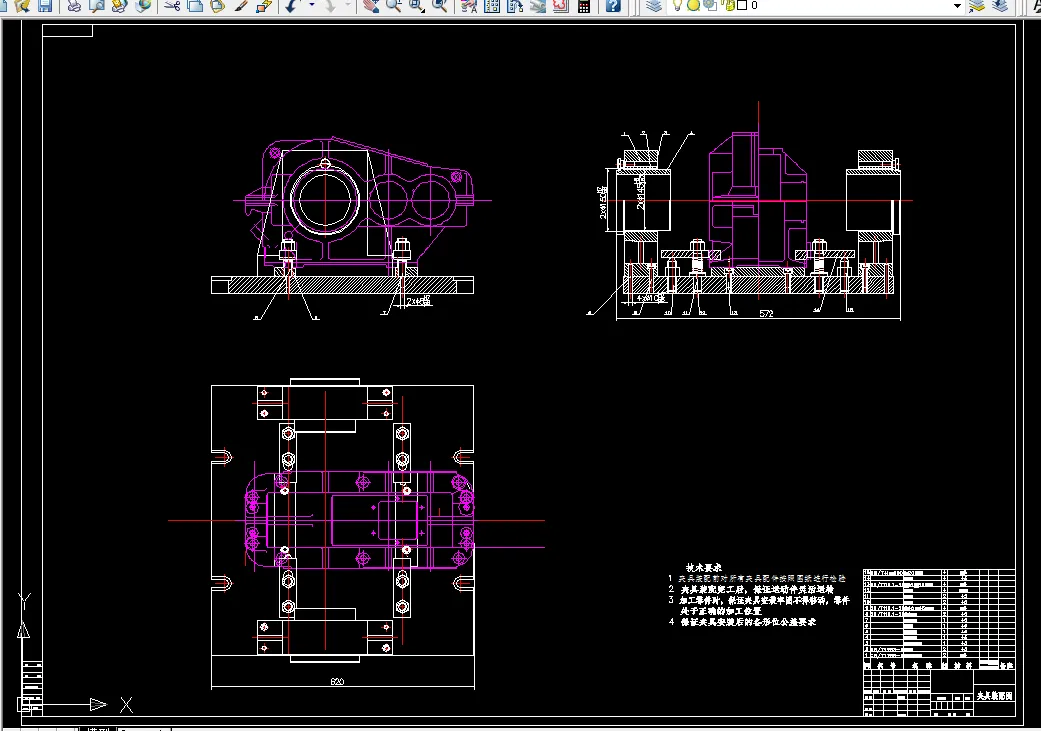Viewport: 1041px width, 731px height.
Task: Click the Paste clipboard icon
Action: pyautogui.click(x=218, y=6)
